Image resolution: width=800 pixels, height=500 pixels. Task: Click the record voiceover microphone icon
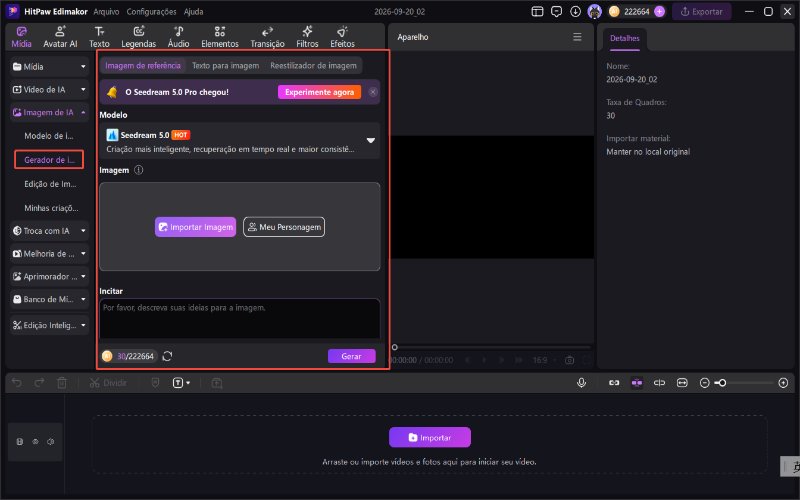coord(581,383)
